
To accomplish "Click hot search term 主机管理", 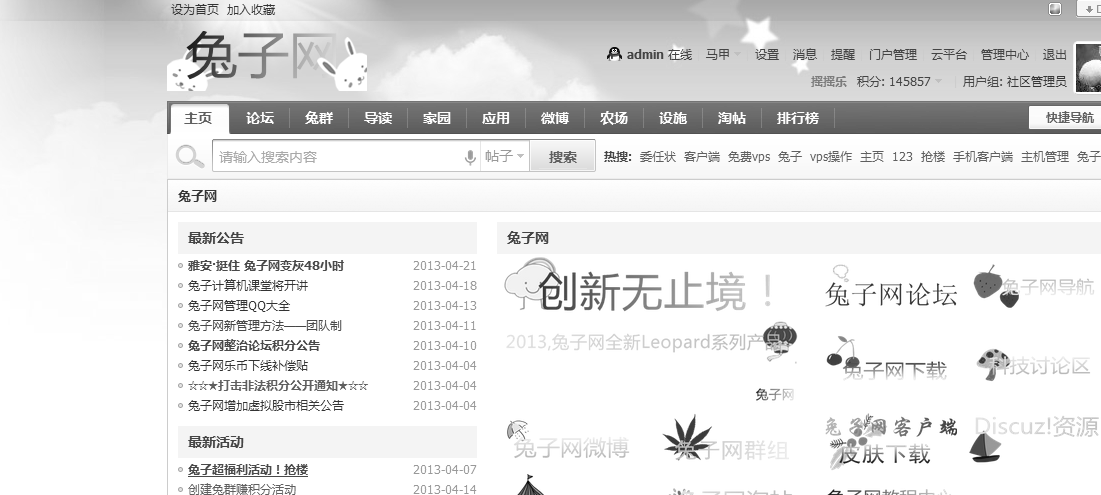I will (x=1045, y=157).
